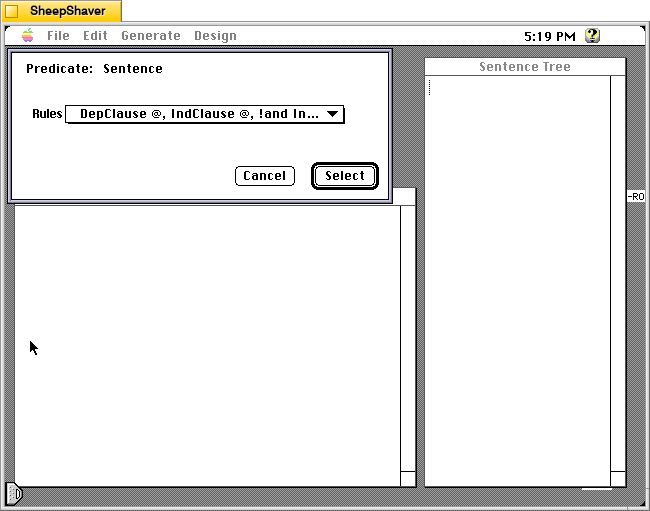Click the Help balloon icon in menu bar
Screen dimensions: 650x511
coord(592,36)
